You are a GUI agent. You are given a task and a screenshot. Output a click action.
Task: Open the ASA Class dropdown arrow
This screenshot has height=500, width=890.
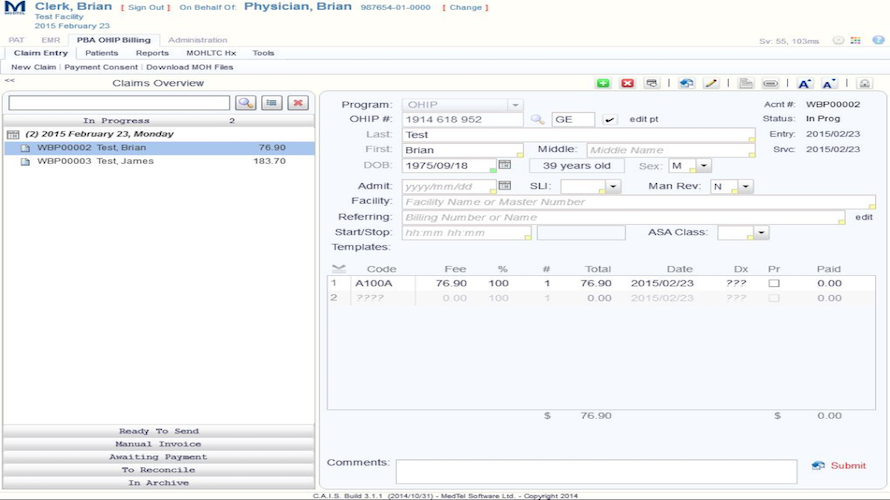point(761,233)
